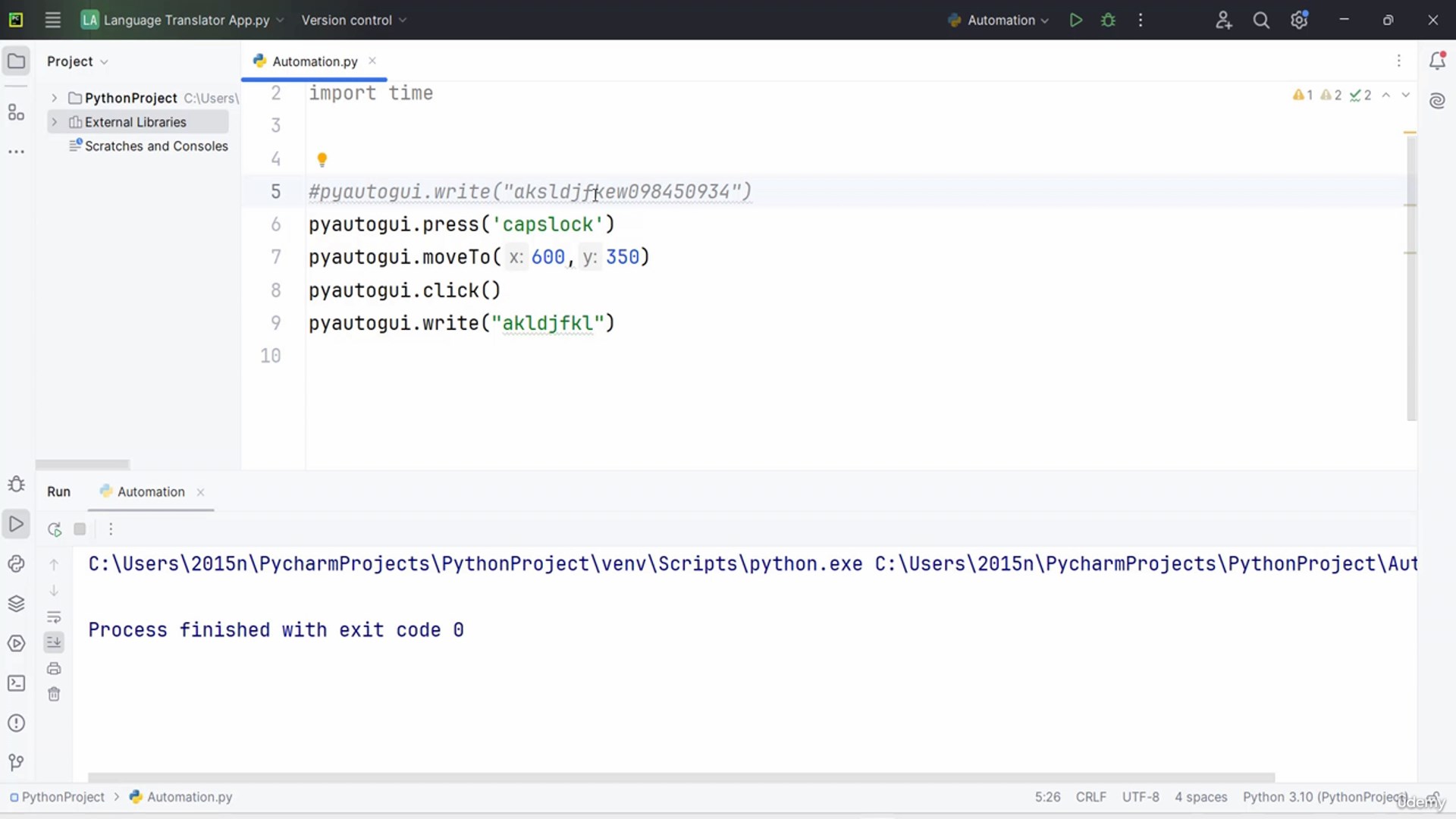1456x819 pixels.
Task: Show more tool windows ellipsis
Action: click(x=16, y=152)
